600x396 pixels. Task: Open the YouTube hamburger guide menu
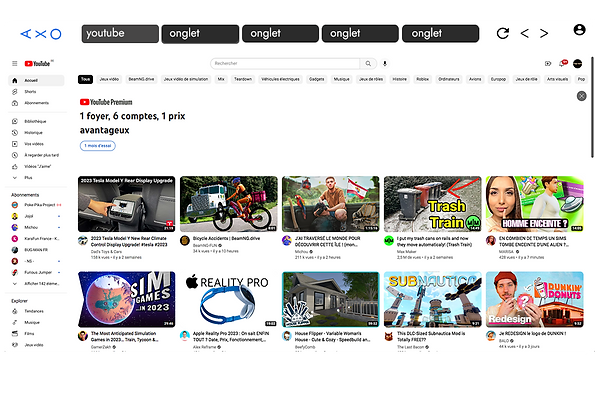click(15, 64)
